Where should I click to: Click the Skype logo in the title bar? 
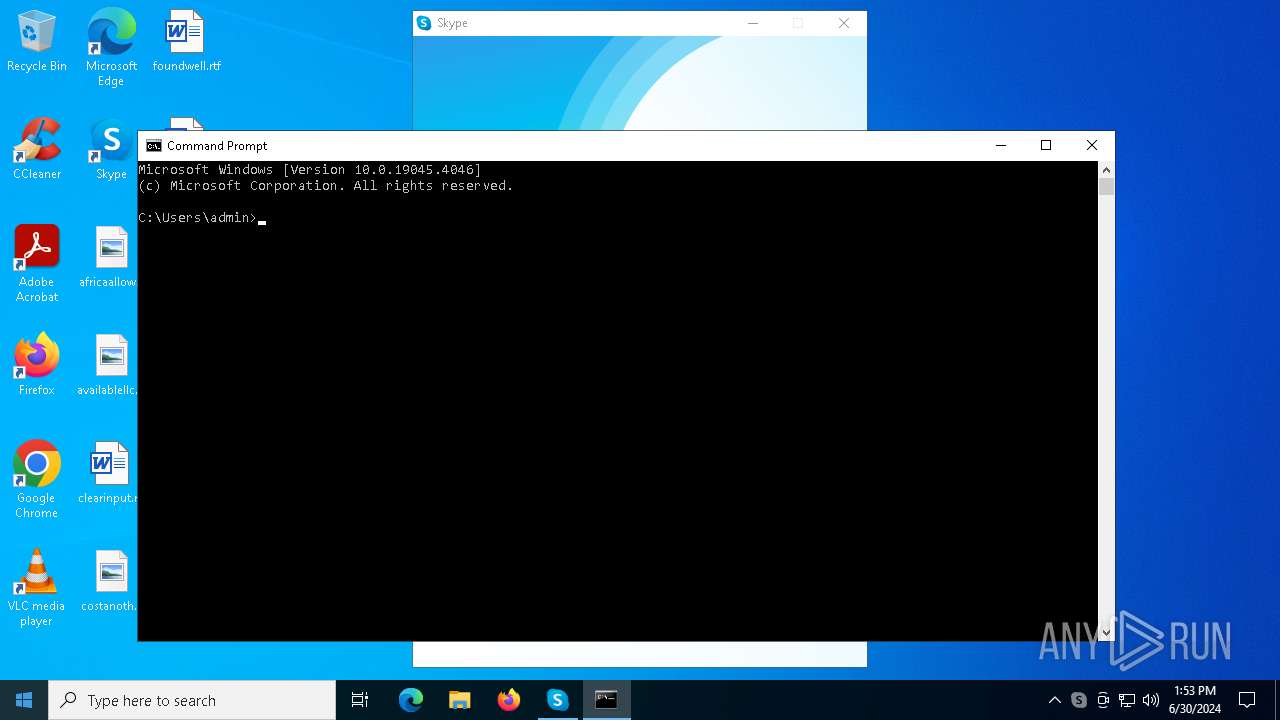(x=424, y=23)
